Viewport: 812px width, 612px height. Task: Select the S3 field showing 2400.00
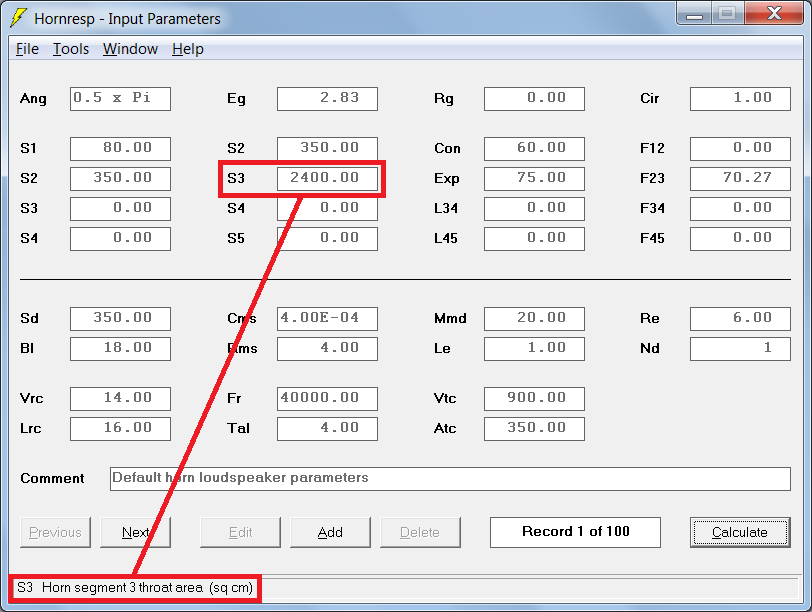click(327, 179)
